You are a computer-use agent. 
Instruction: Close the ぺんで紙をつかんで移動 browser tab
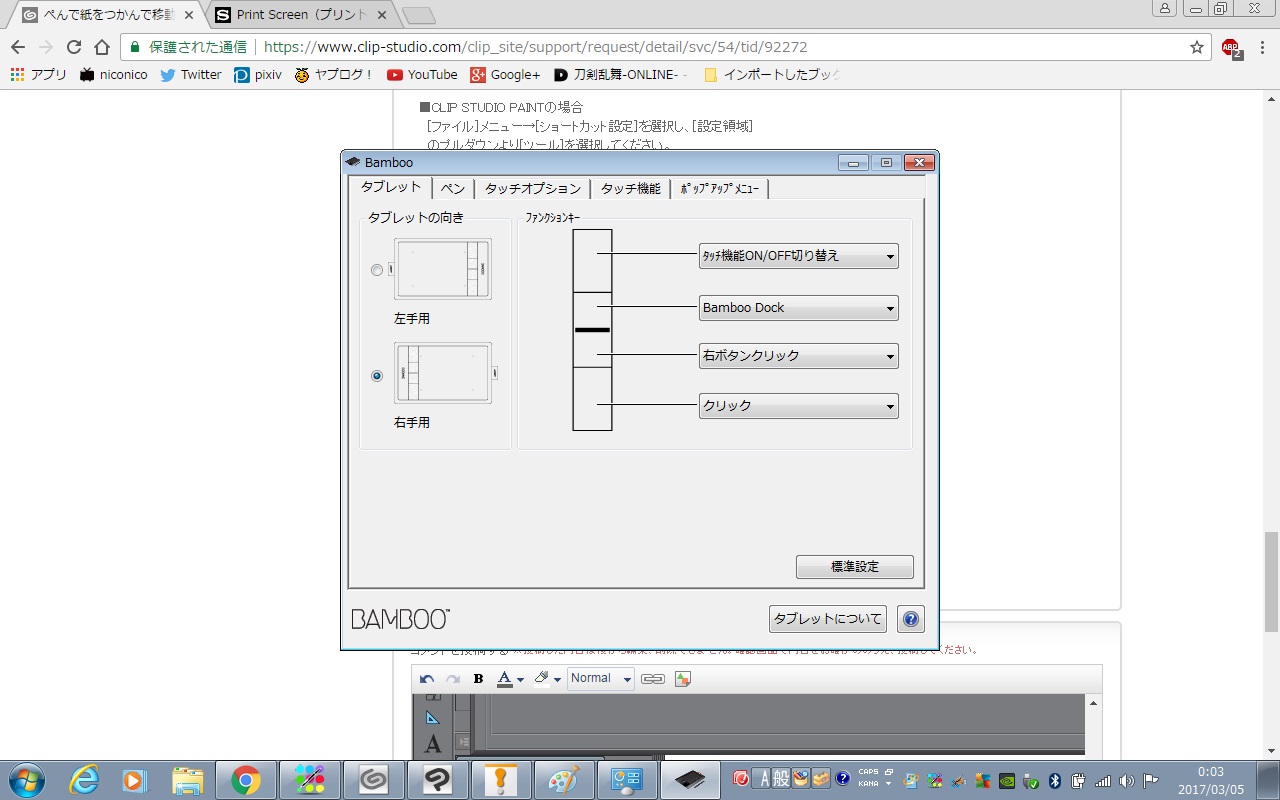tap(189, 15)
